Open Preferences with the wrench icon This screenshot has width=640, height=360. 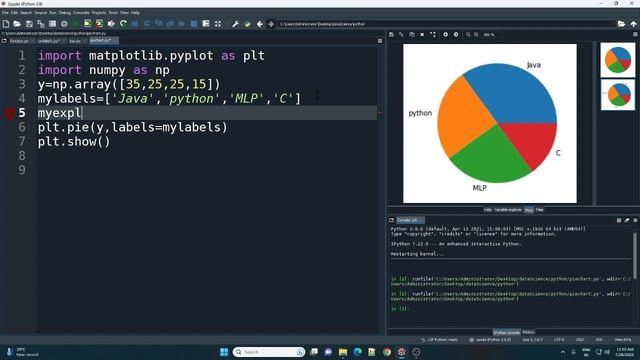click(x=236, y=24)
